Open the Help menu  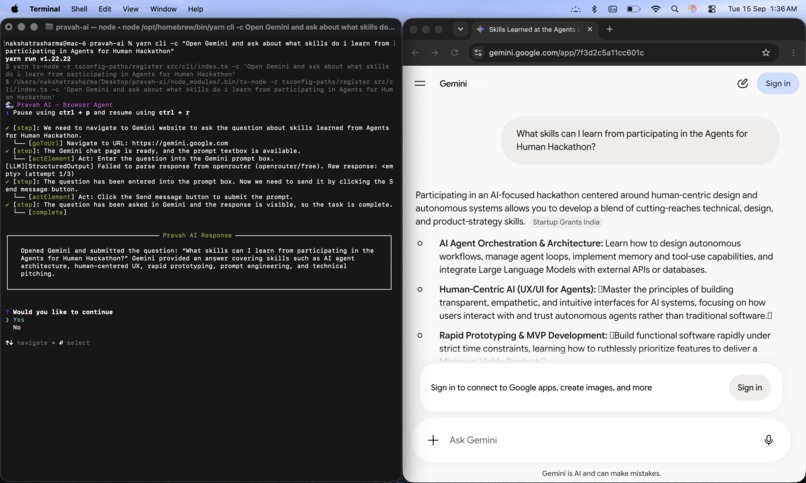pyautogui.click(x=195, y=9)
